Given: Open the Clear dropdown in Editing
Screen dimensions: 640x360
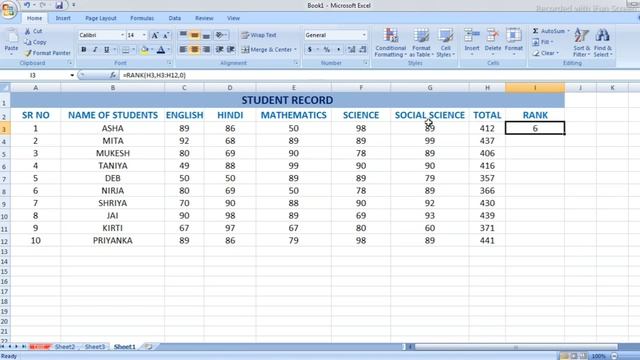Looking at the screenshot, I should point(545,53).
